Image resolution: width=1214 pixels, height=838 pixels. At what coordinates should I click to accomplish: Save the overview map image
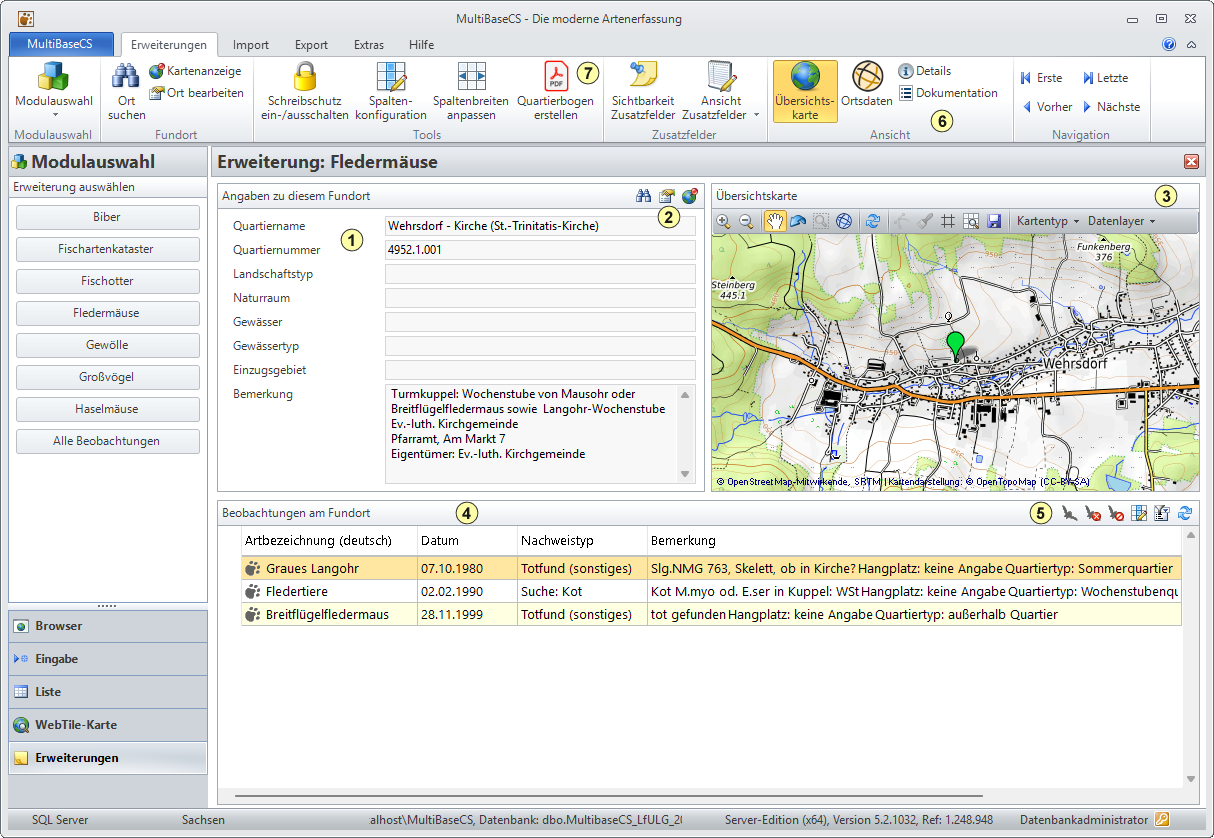coord(994,221)
